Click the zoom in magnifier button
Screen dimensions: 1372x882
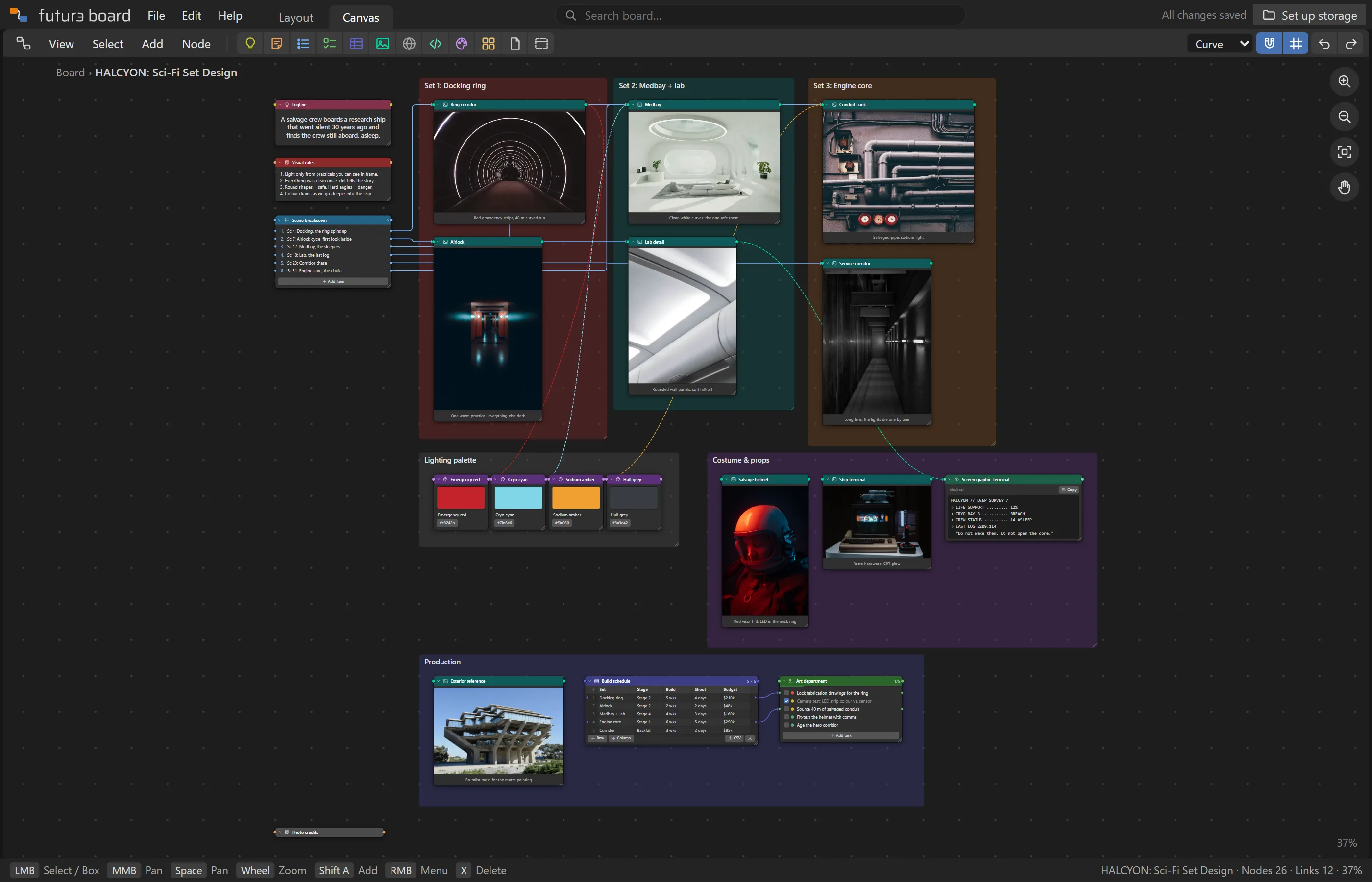click(x=1345, y=81)
